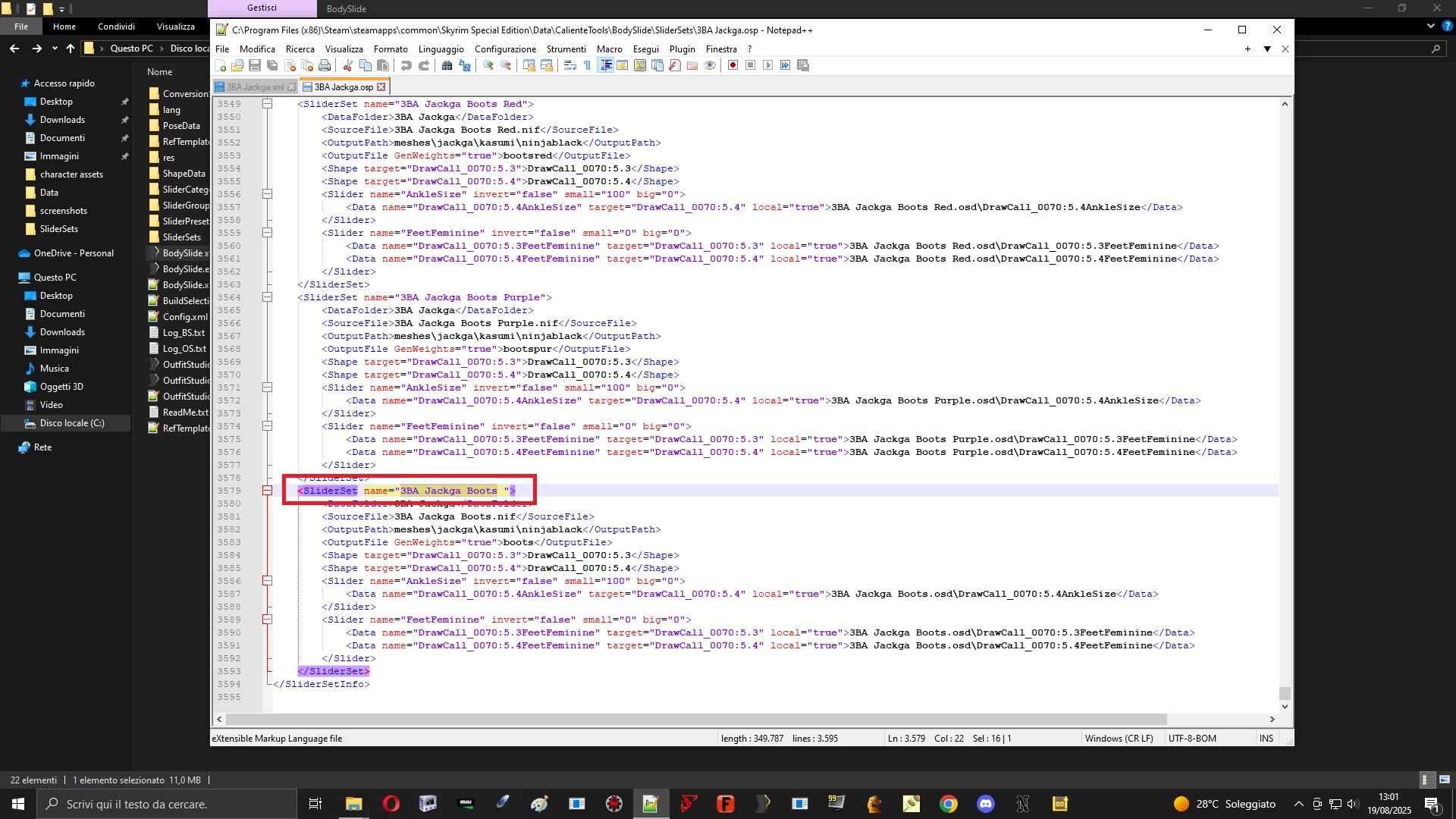Collapse the Slider fold at line 3556
The image size is (1456, 819).
coord(267,194)
